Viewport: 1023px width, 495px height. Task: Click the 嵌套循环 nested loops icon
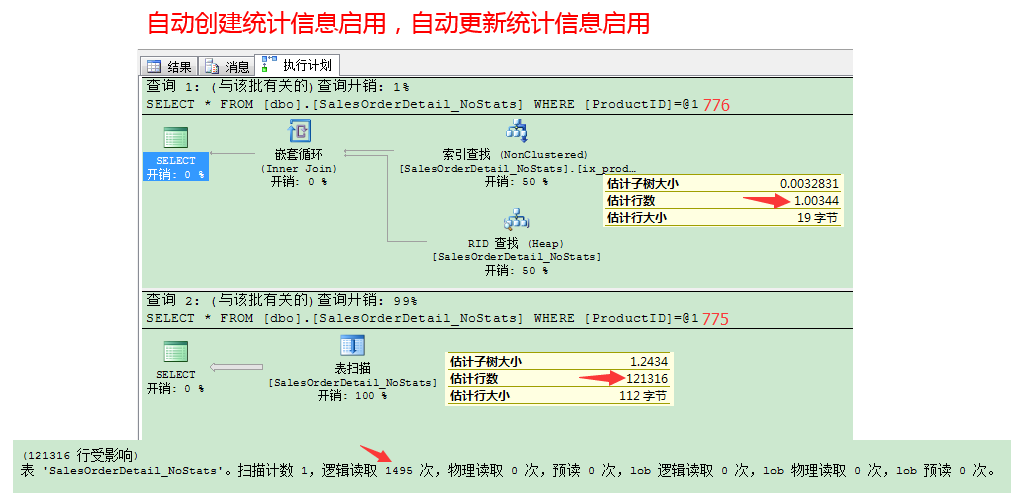coord(299,131)
